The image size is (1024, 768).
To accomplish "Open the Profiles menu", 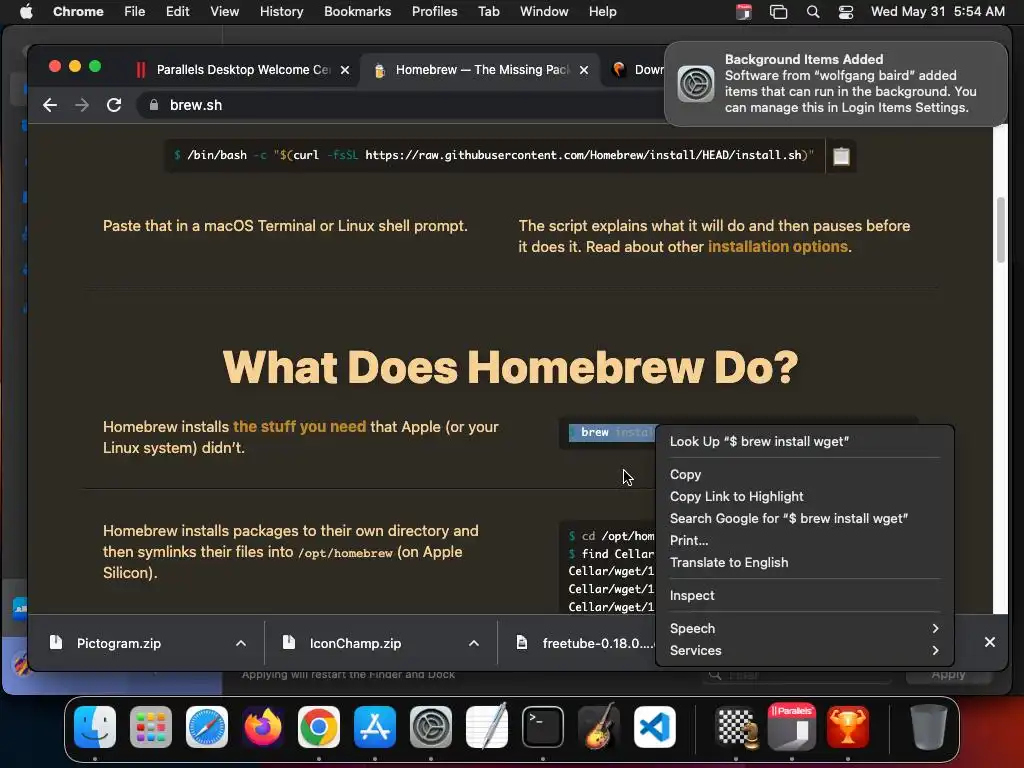I will 434,12.
